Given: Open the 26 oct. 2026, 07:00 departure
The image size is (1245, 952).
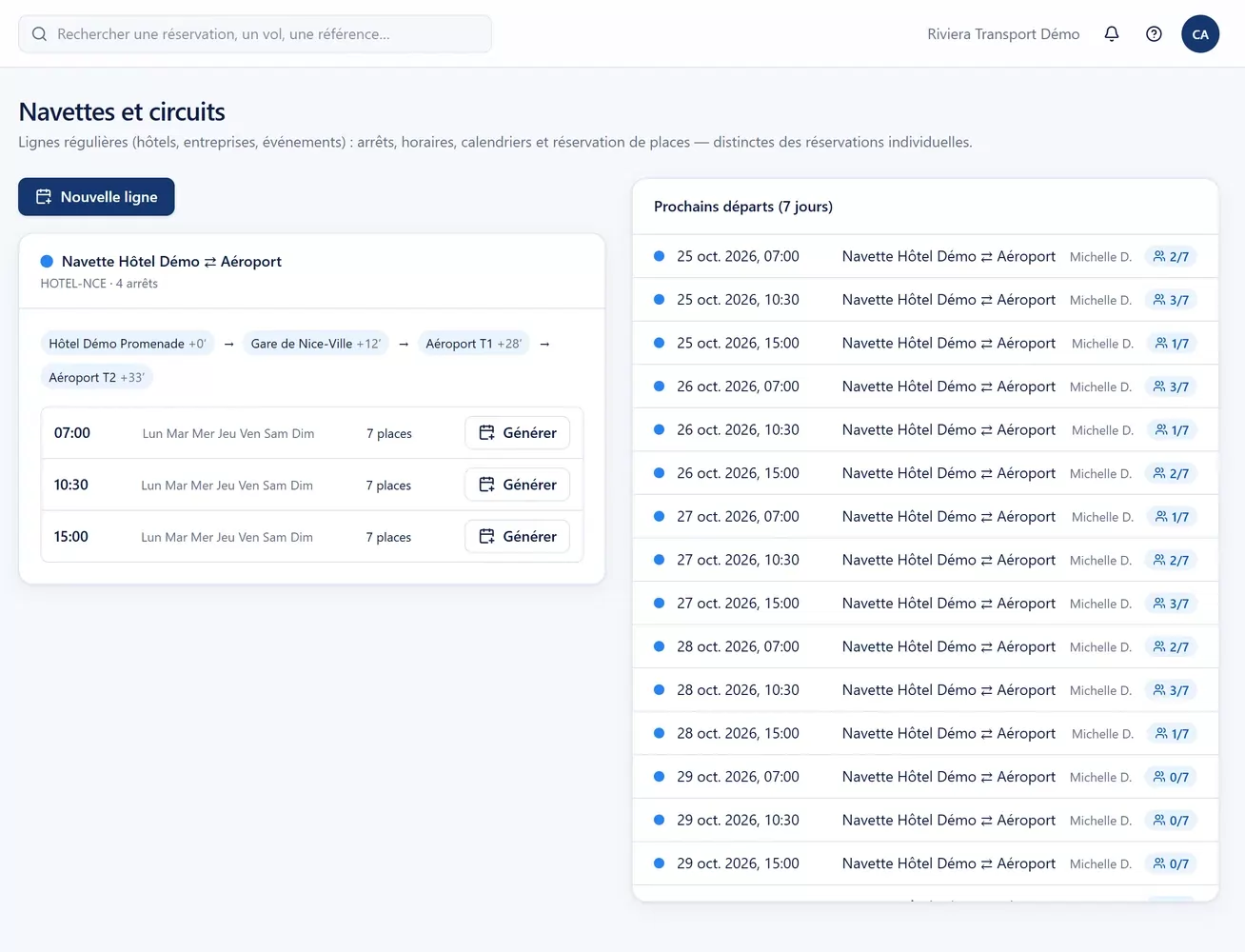Looking at the screenshot, I should pyautogui.click(x=925, y=387).
